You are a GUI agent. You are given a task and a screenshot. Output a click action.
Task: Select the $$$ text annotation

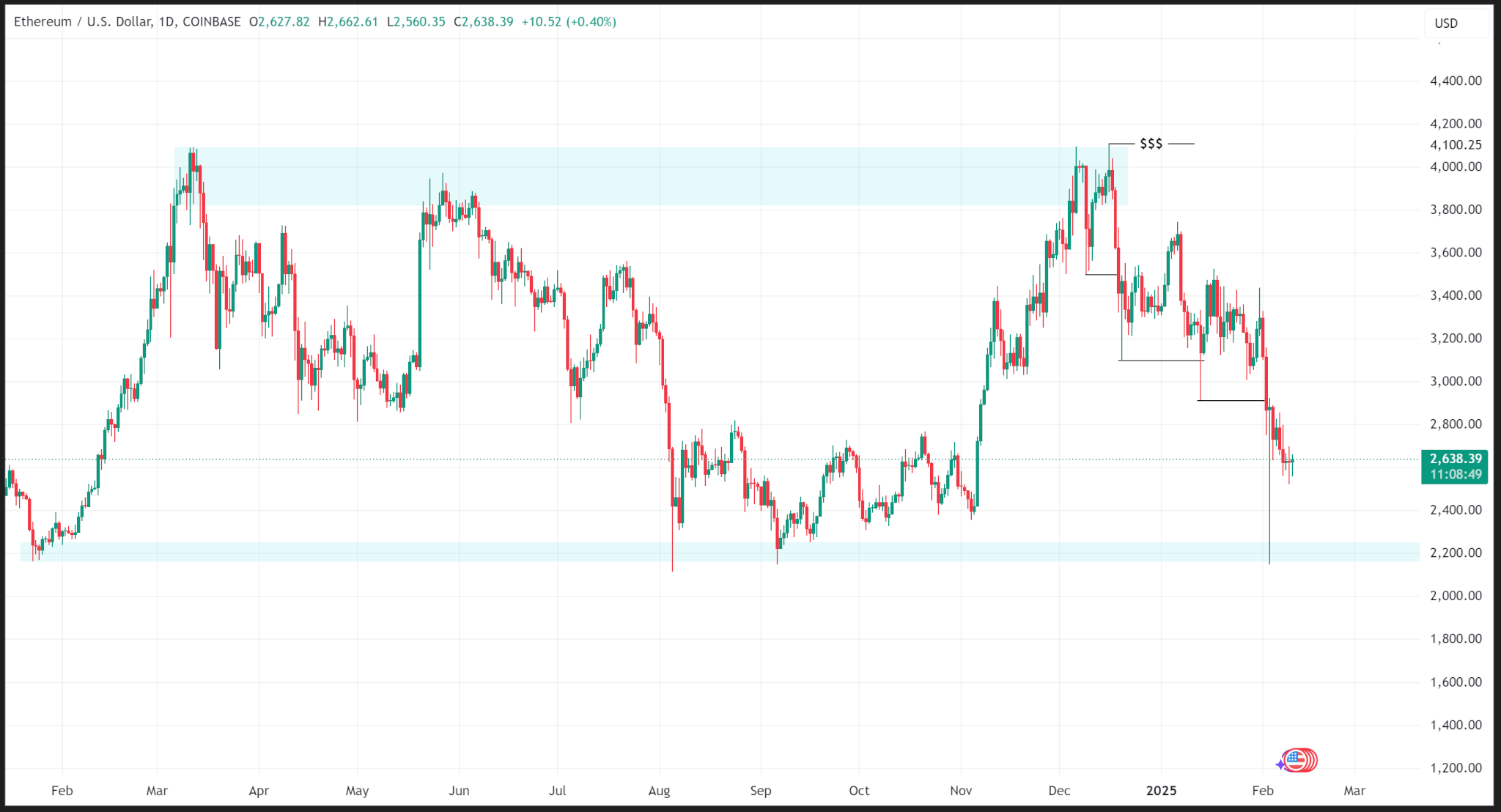1151,144
